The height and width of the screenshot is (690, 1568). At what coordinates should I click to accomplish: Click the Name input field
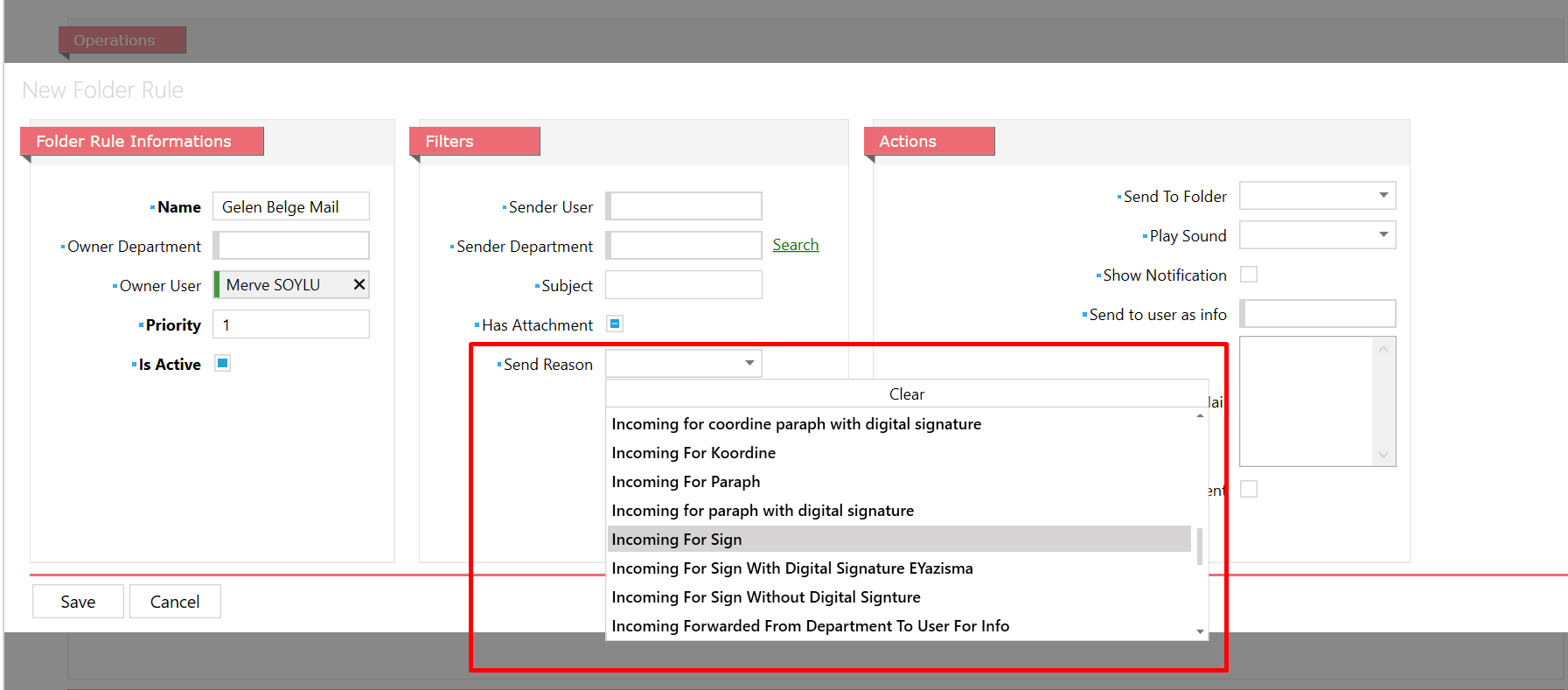click(291, 206)
